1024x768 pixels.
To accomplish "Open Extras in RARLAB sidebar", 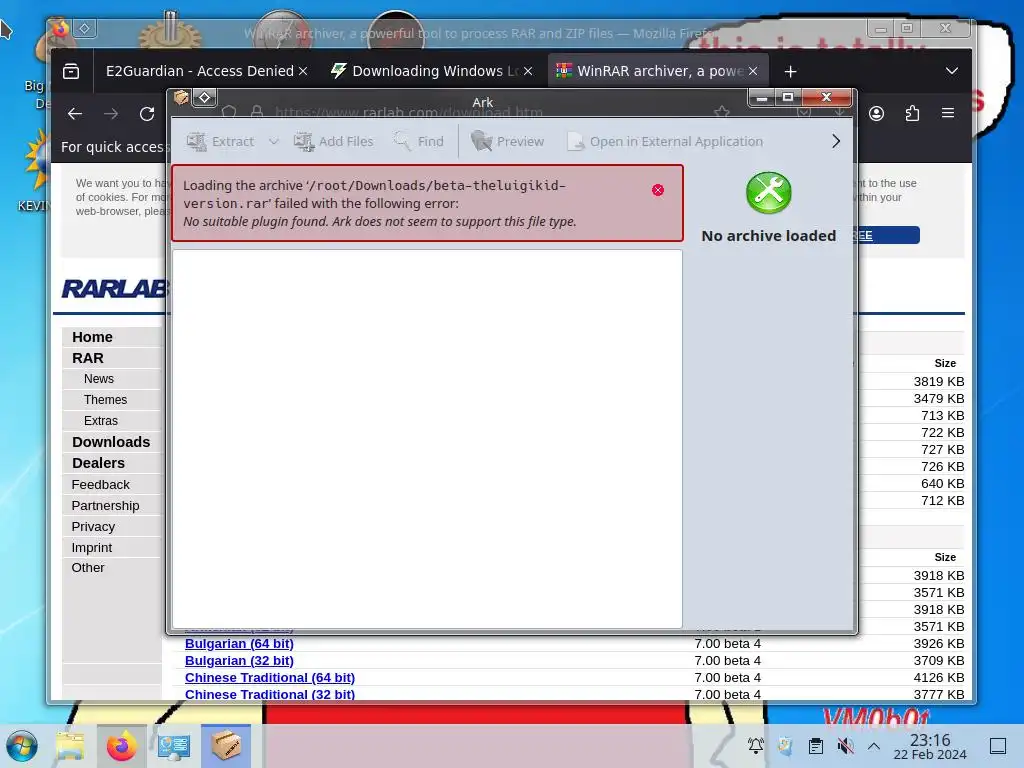I will [101, 421].
